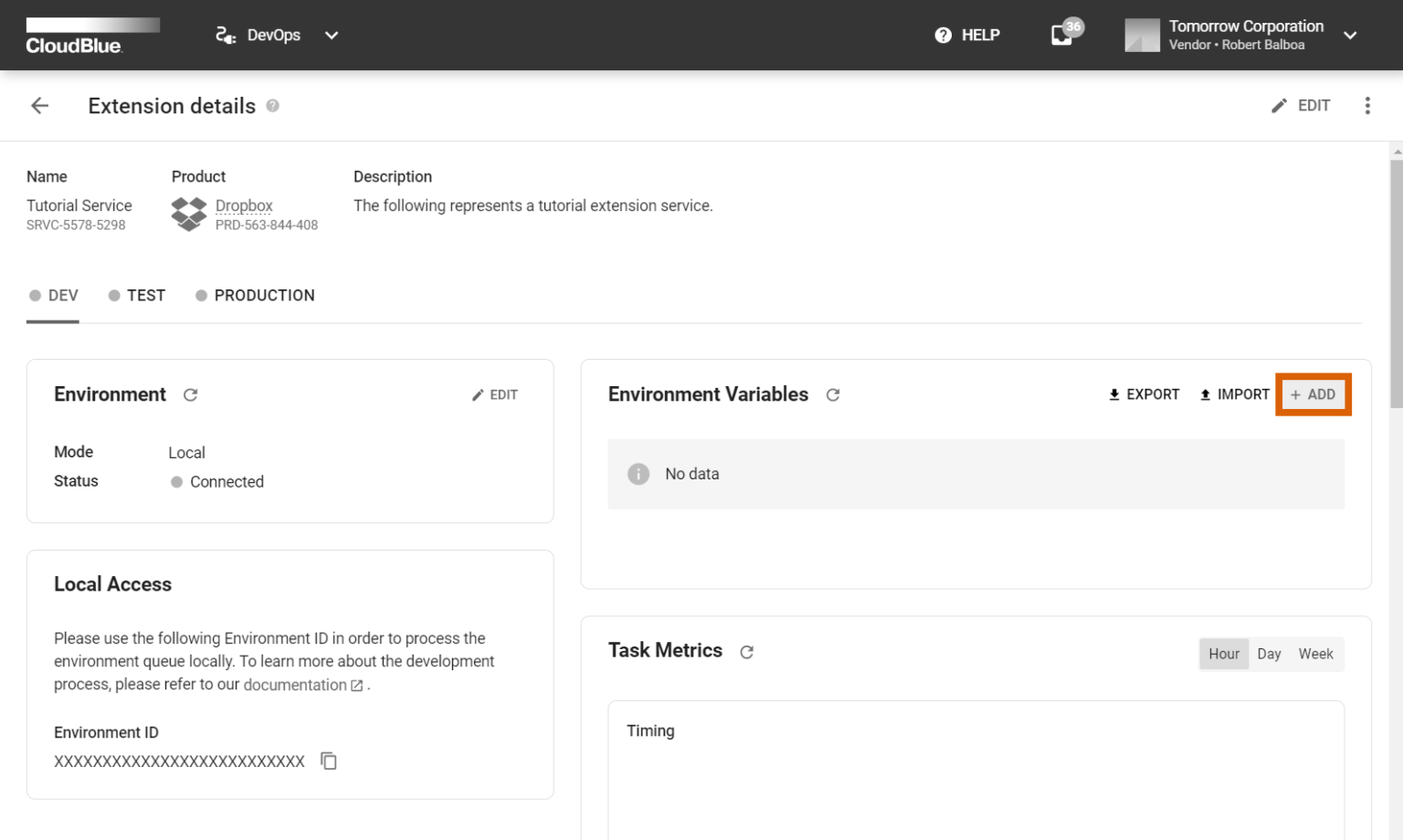Click the info icon beside No data

pos(638,474)
